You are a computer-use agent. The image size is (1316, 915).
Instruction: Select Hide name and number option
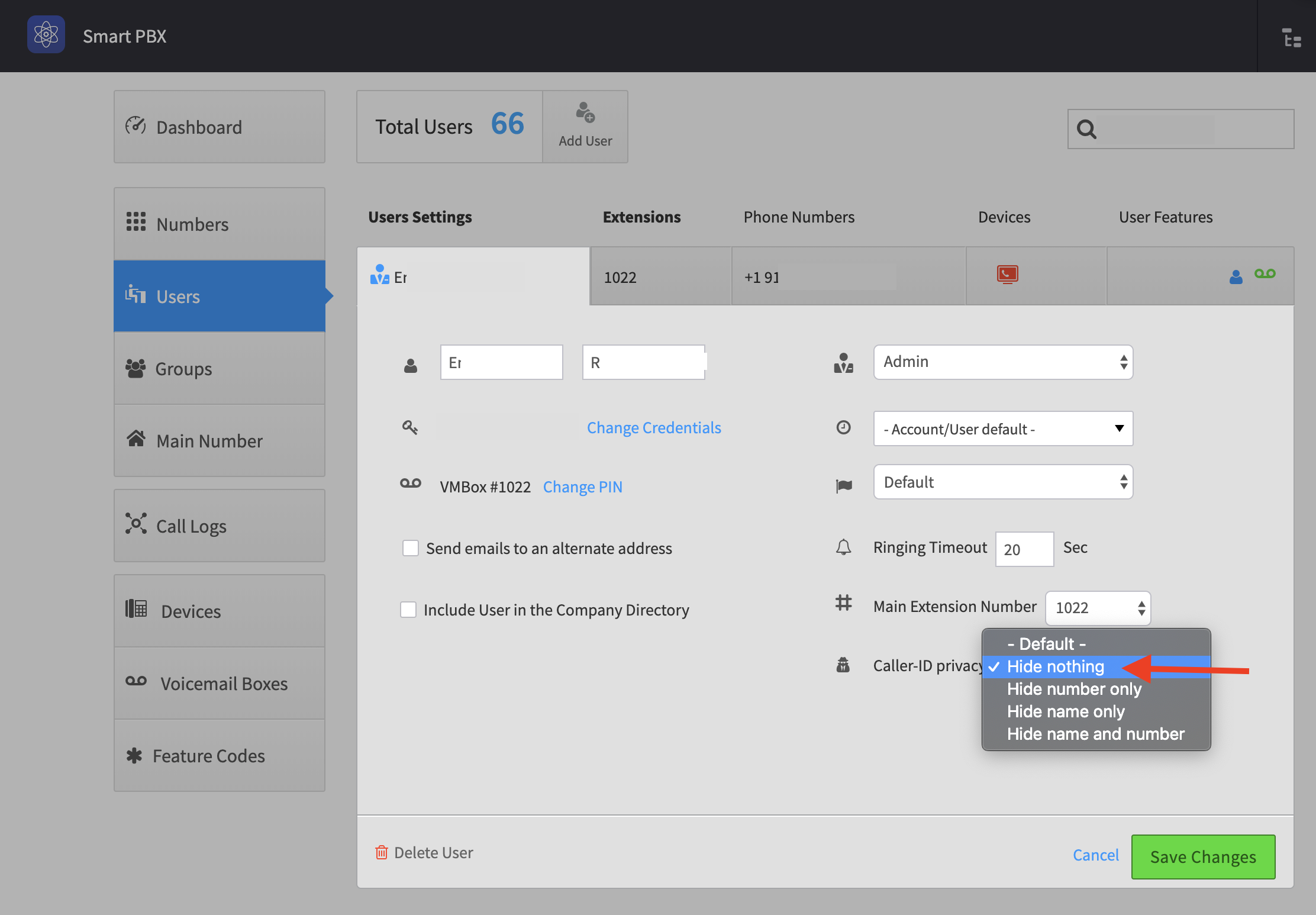click(x=1096, y=734)
